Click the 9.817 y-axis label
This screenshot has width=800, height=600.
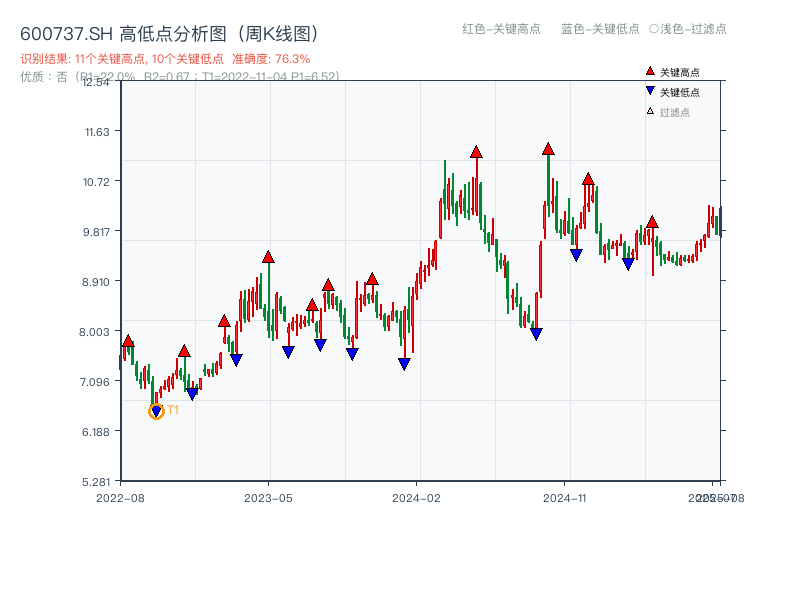click(x=96, y=232)
